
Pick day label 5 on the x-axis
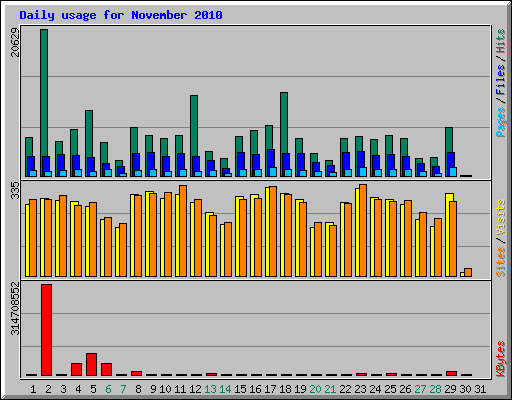pos(93,389)
